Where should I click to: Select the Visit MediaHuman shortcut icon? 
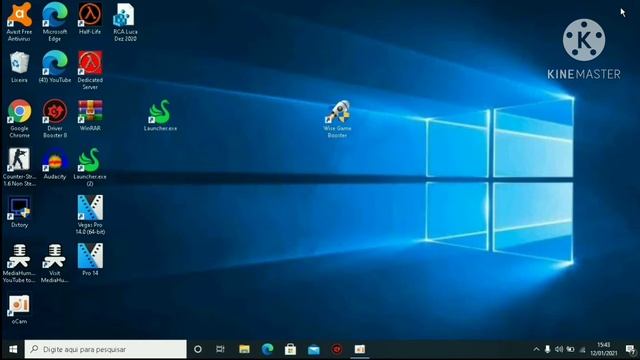pos(55,264)
